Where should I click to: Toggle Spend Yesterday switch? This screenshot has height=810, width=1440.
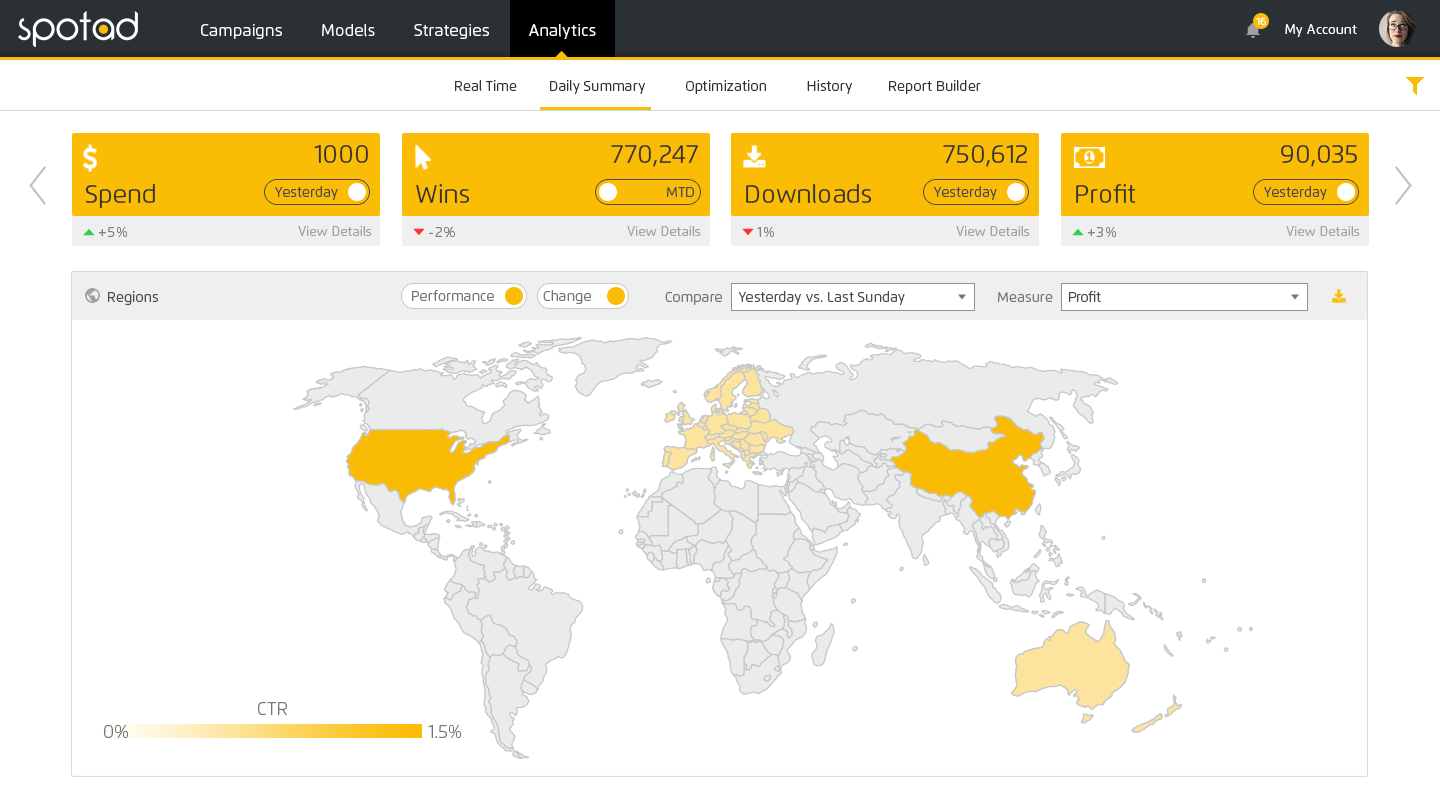click(x=317, y=192)
